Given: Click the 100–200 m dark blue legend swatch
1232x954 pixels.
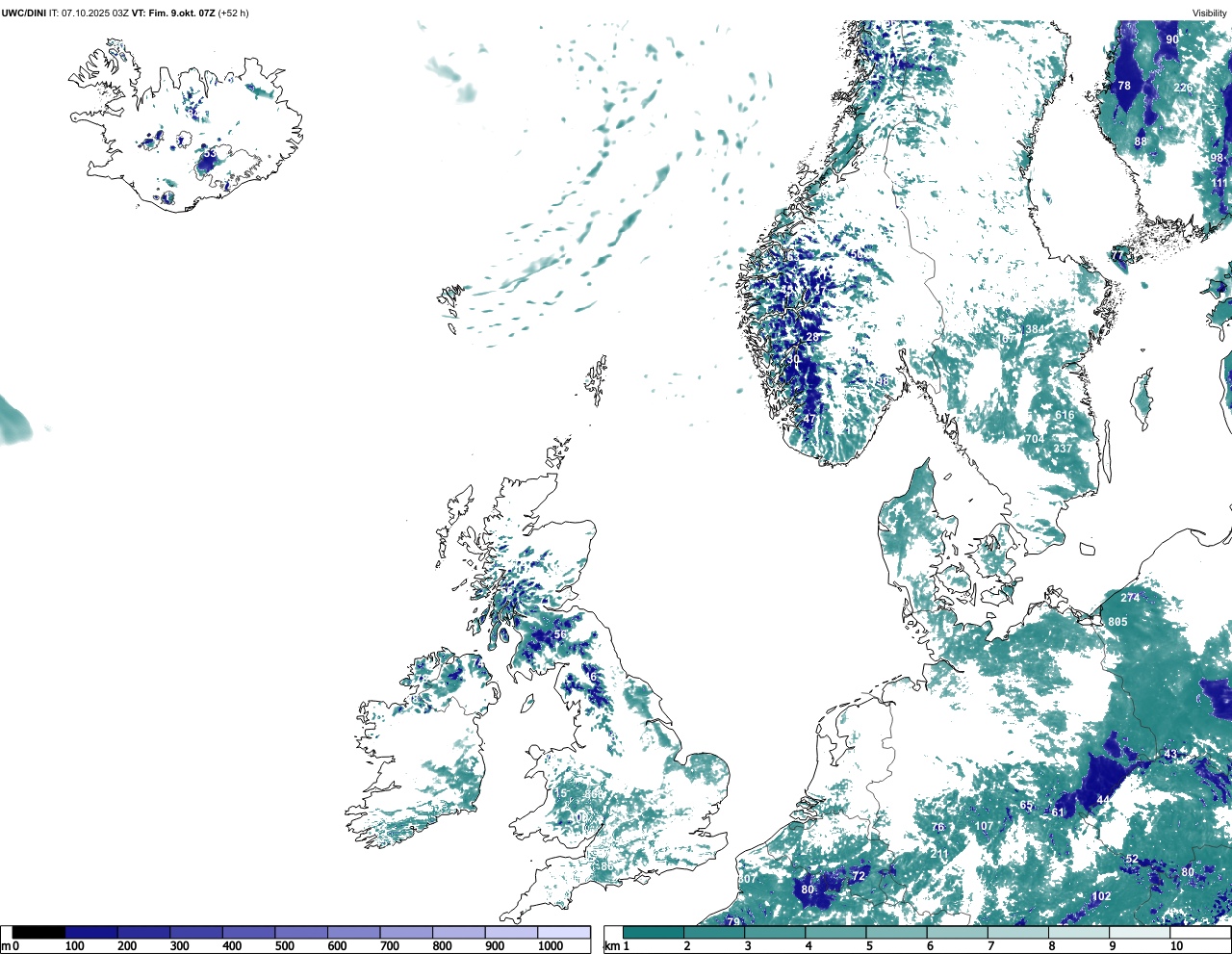Looking at the screenshot, I should (x=91, y=932).
